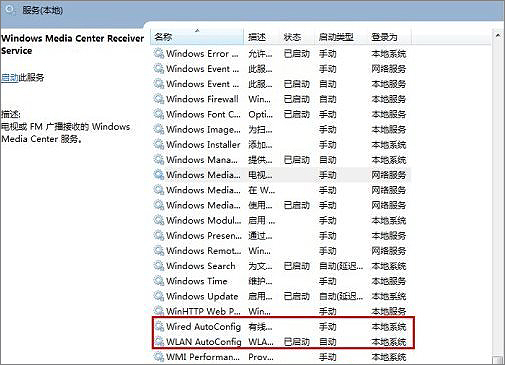Click the WinHTTP Web P... service icon
This screenshot has height=365, width=505.
[x=159, y=311]
